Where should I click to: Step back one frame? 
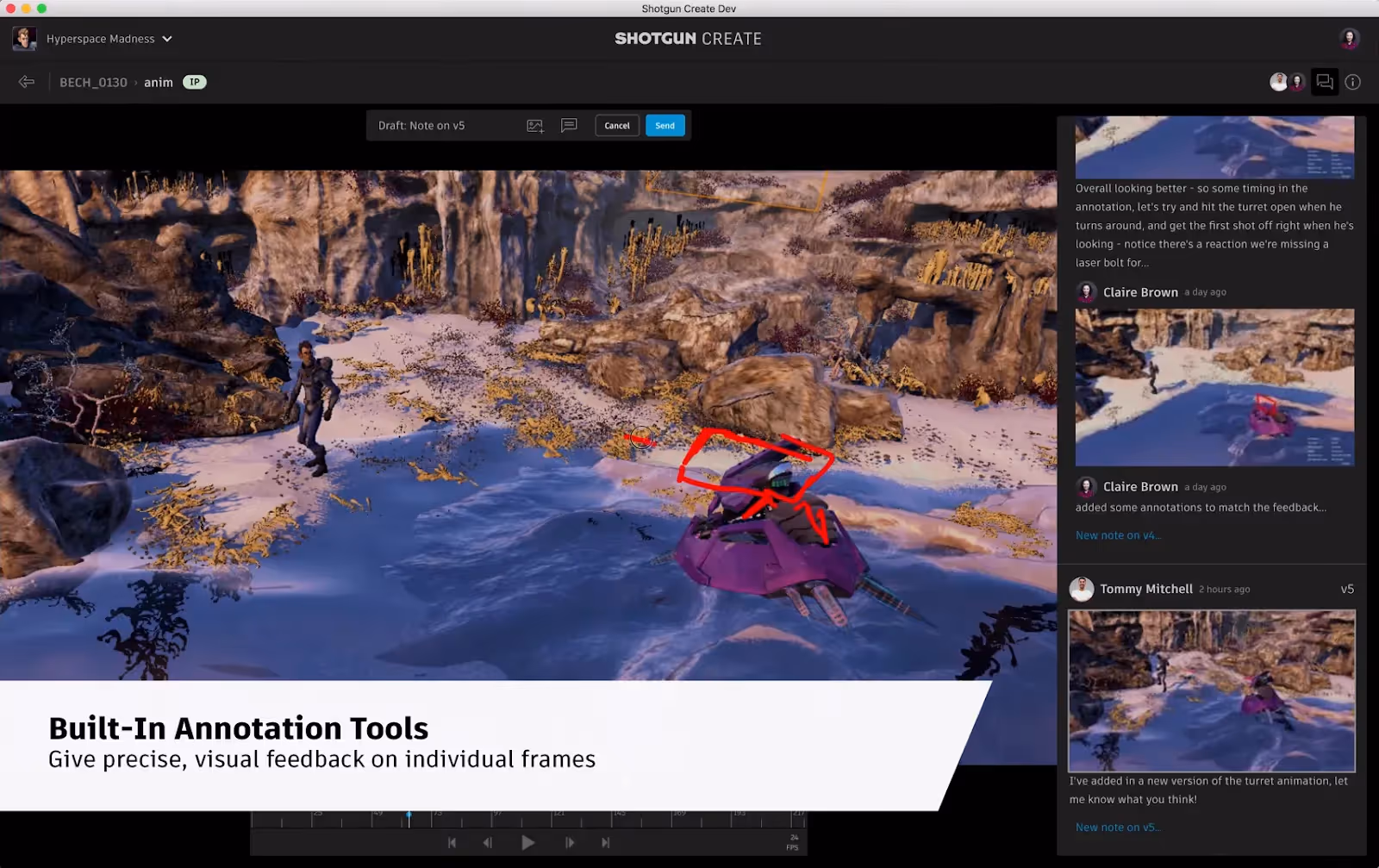488,843
